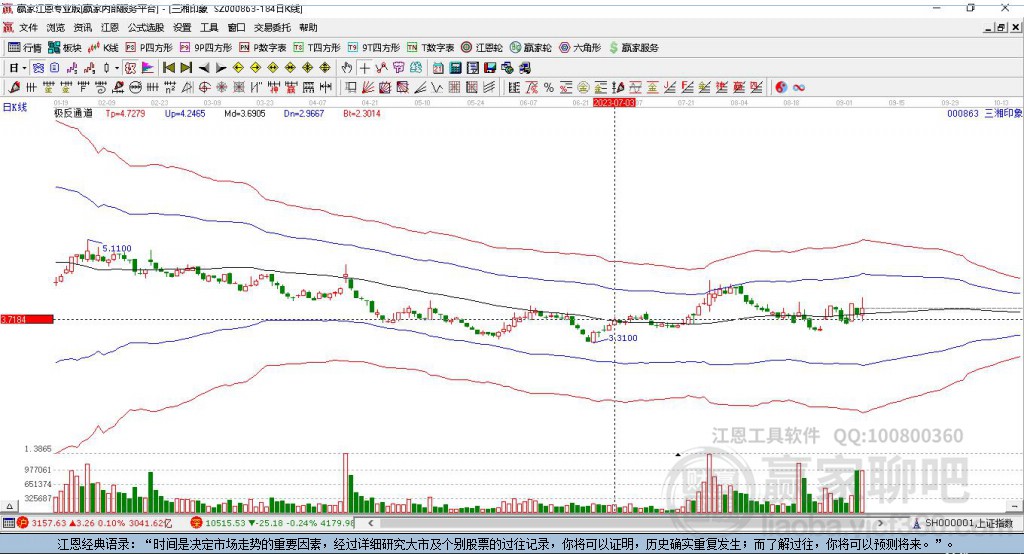
Task: Open the 江恩 menu
Action: point(110,27)
